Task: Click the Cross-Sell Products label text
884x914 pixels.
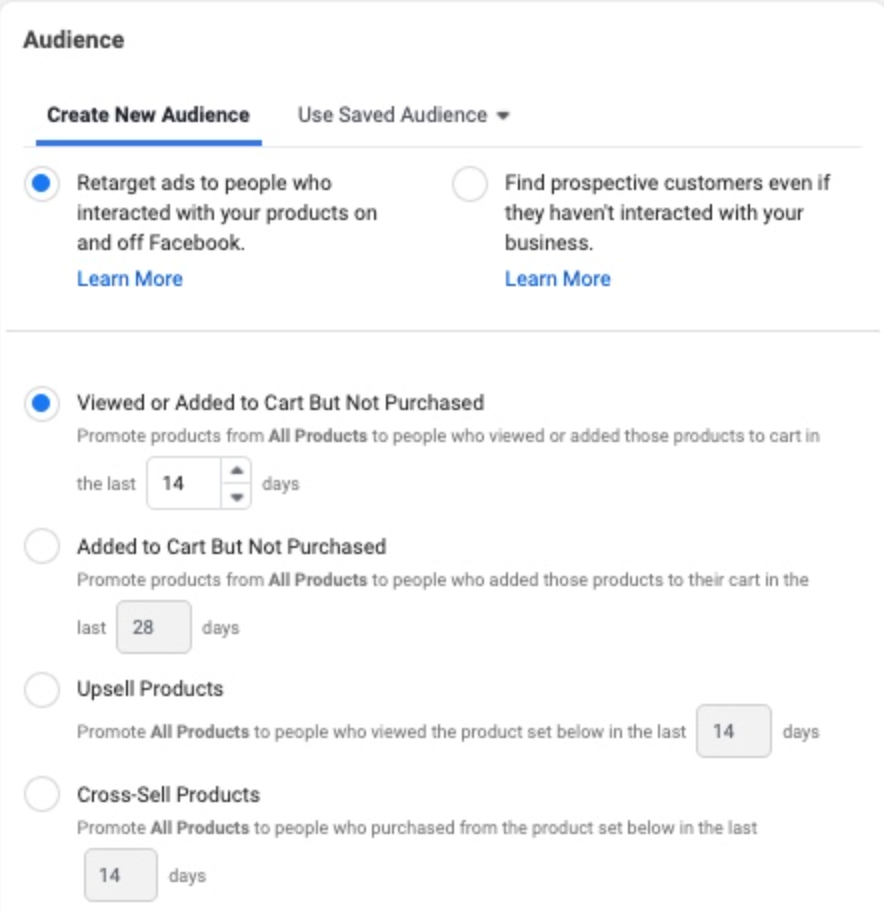Action: (168, 795)
